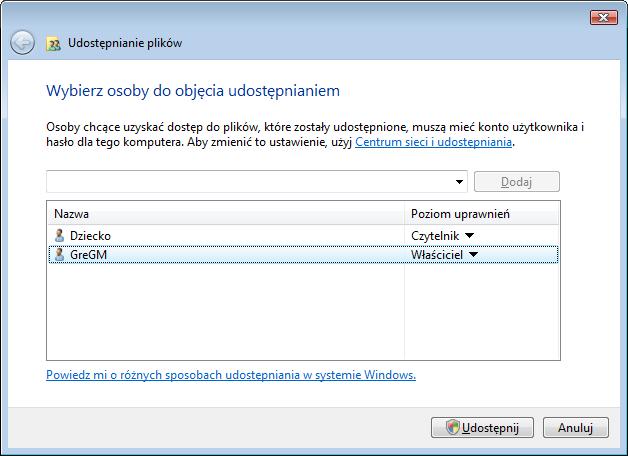Close the file sharing dialog window

click(604, 17)
